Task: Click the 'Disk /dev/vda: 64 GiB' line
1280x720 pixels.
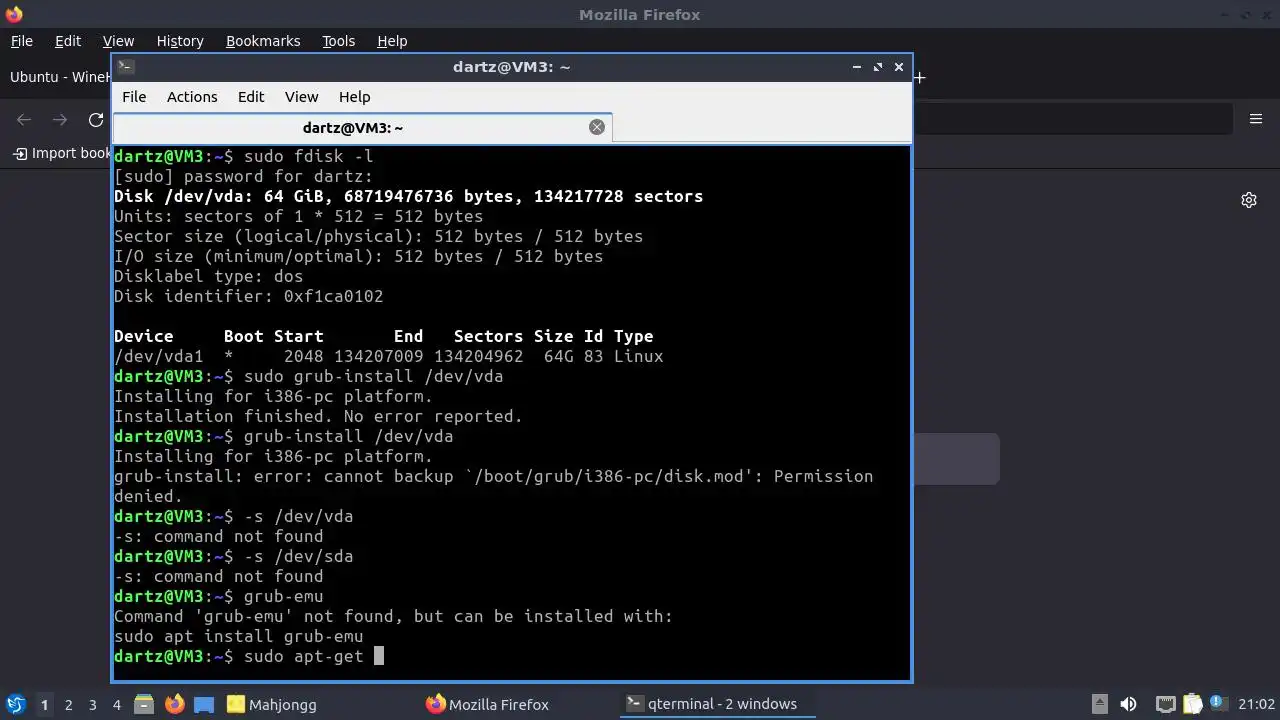Action: click(x=408, y=196)
